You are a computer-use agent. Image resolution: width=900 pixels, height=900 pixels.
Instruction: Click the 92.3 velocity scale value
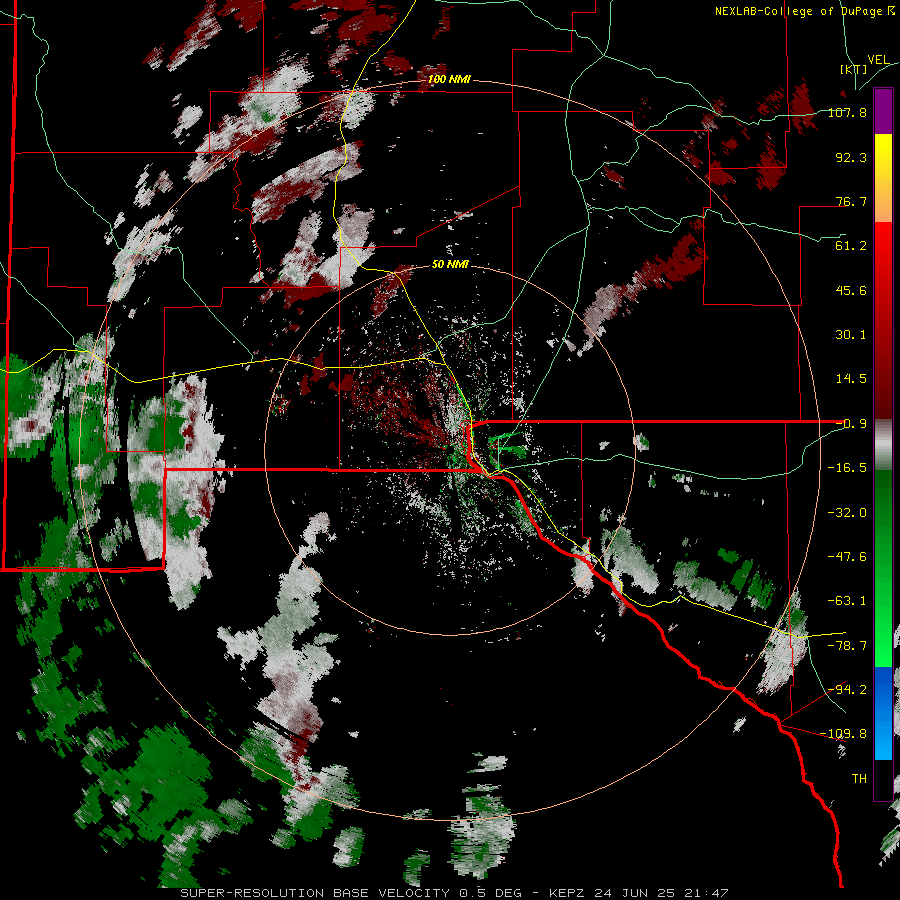pos(851,157)
